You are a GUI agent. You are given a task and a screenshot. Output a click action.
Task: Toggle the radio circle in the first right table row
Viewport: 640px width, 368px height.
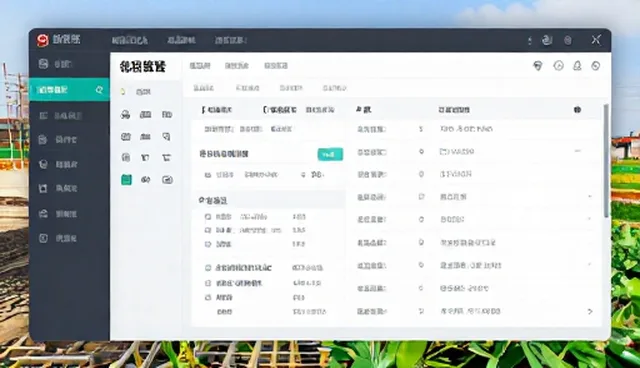pyautogui.click(x=421, y=129)
